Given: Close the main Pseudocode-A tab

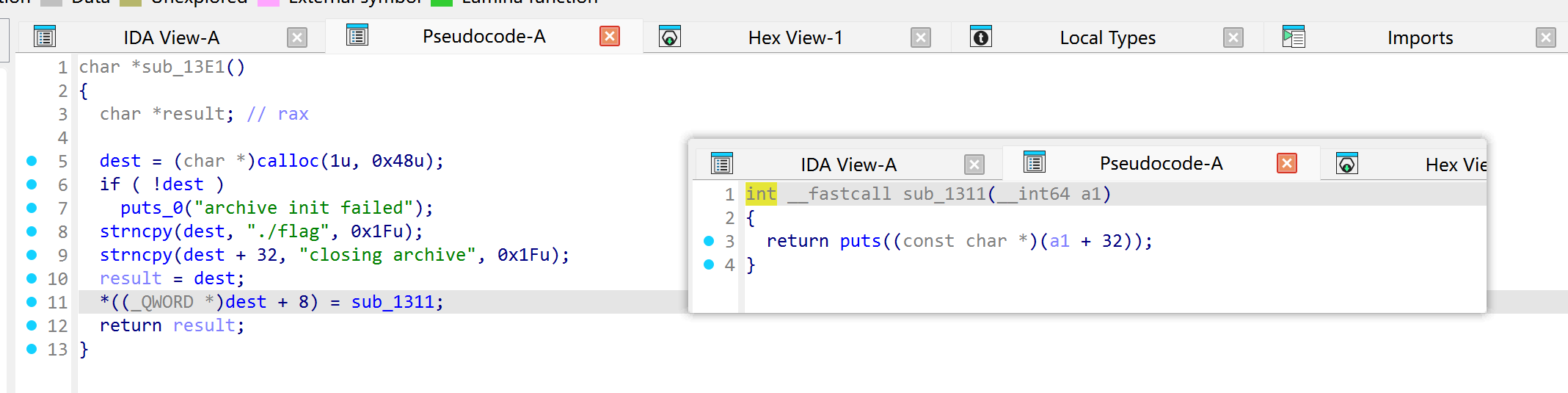Looking at the screenshot, I should click(x=610, y=36).
